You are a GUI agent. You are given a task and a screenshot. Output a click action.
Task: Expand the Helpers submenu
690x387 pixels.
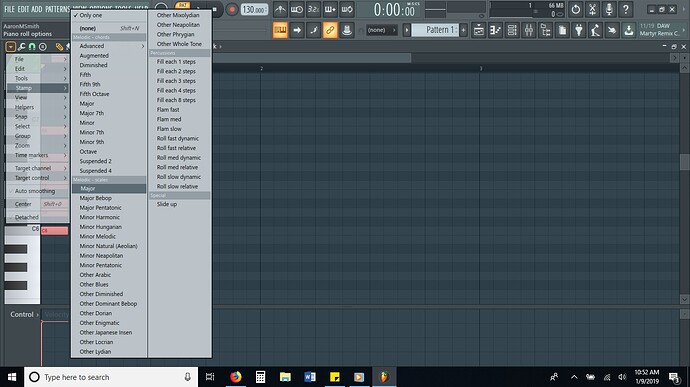click(x=38, y=107)
